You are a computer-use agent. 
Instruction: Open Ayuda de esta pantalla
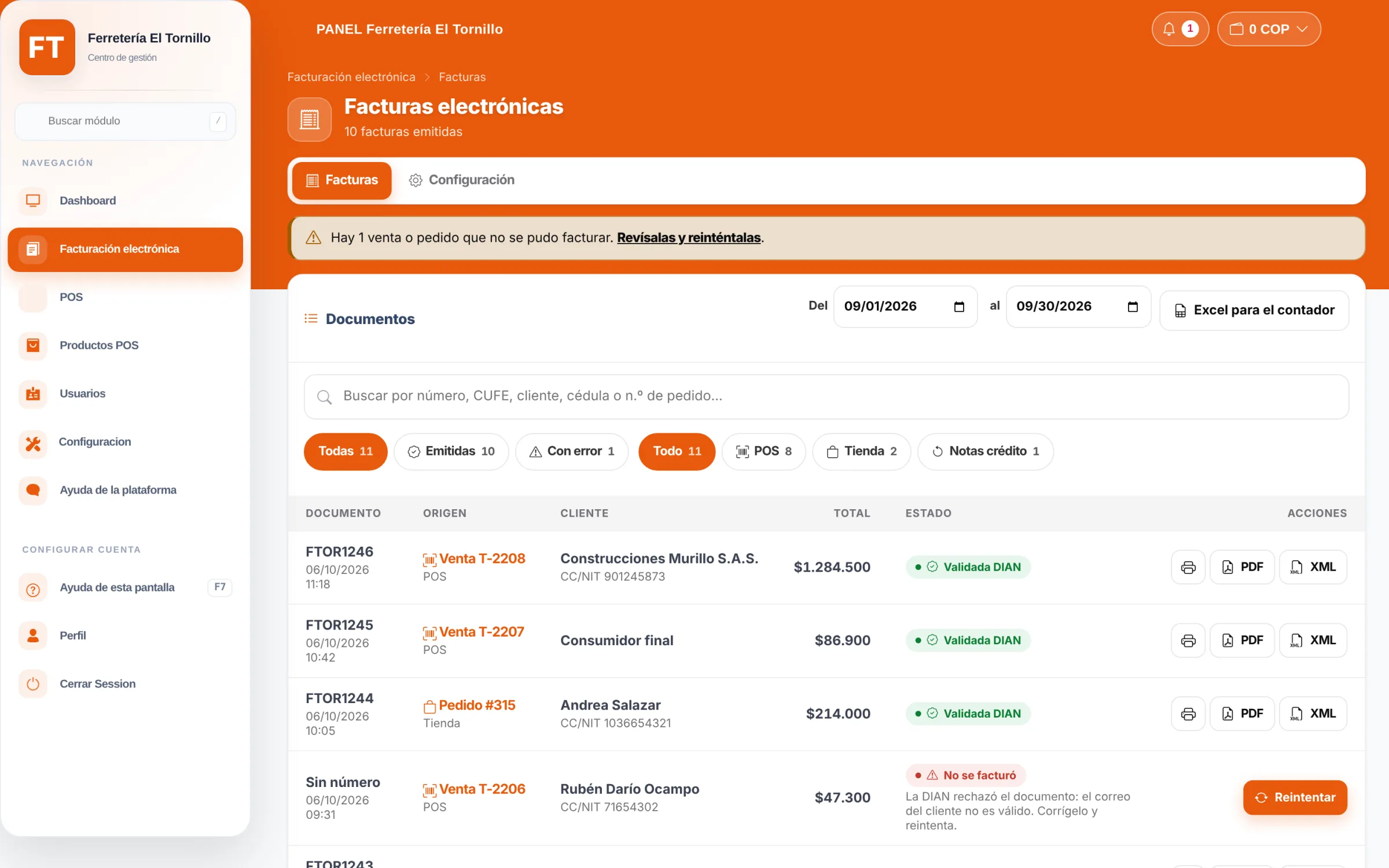[x=125, y=587]
